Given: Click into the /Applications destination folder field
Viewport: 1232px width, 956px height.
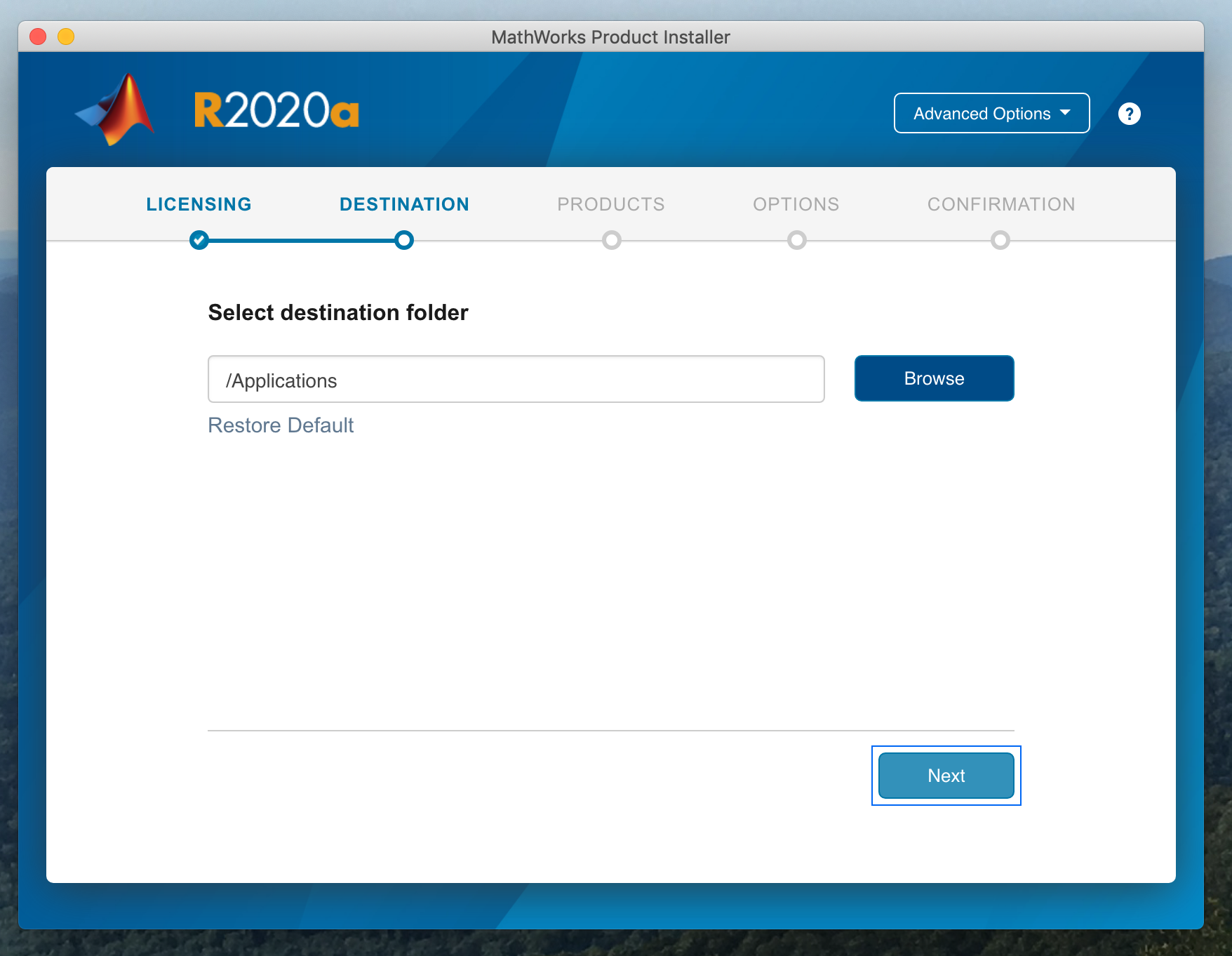Looking at the screenshot, I should click(x=516, y=380).
